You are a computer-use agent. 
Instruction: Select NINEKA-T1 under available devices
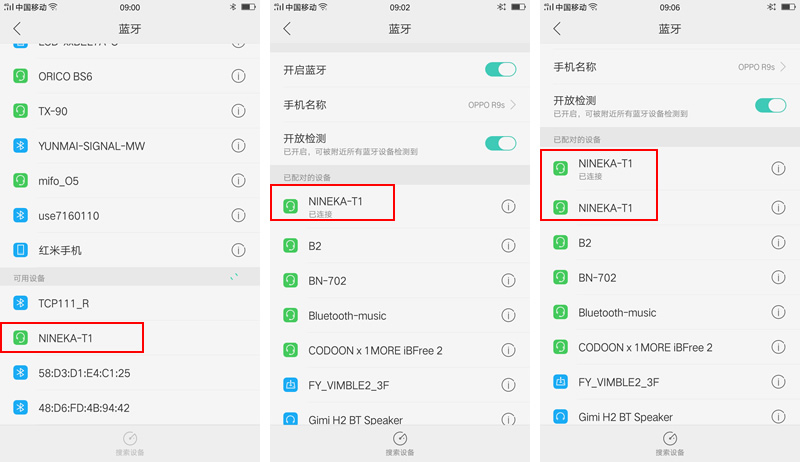(130, 338)
